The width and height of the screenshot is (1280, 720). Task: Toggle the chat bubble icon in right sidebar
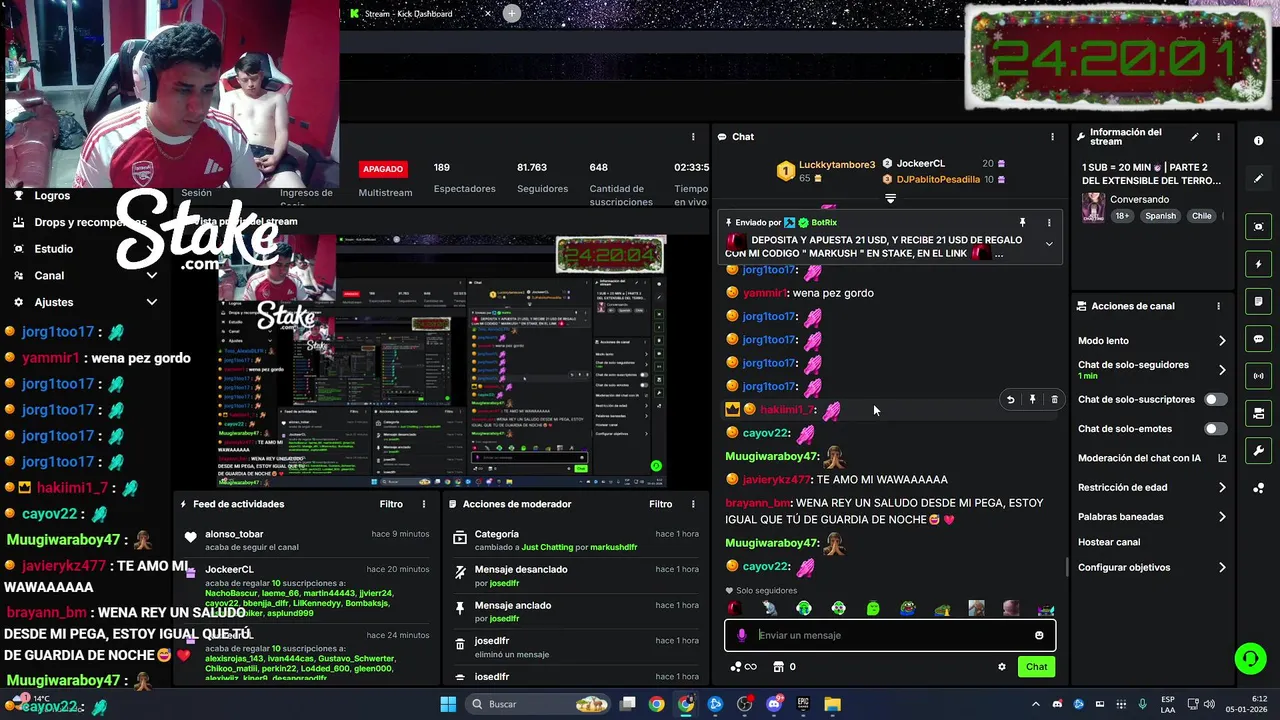pos(1258,339)
